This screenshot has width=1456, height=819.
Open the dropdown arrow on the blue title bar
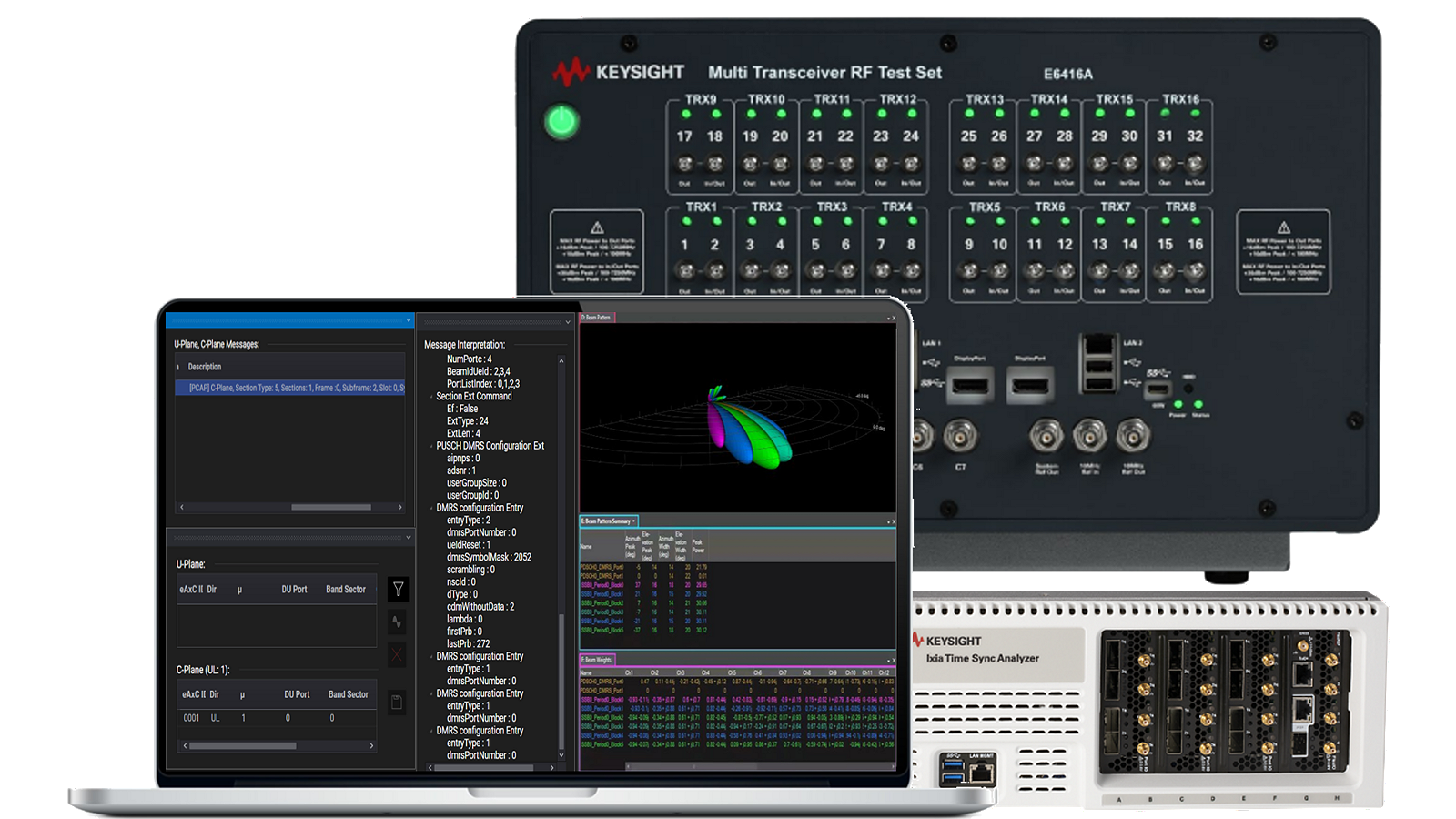[408, 320]
